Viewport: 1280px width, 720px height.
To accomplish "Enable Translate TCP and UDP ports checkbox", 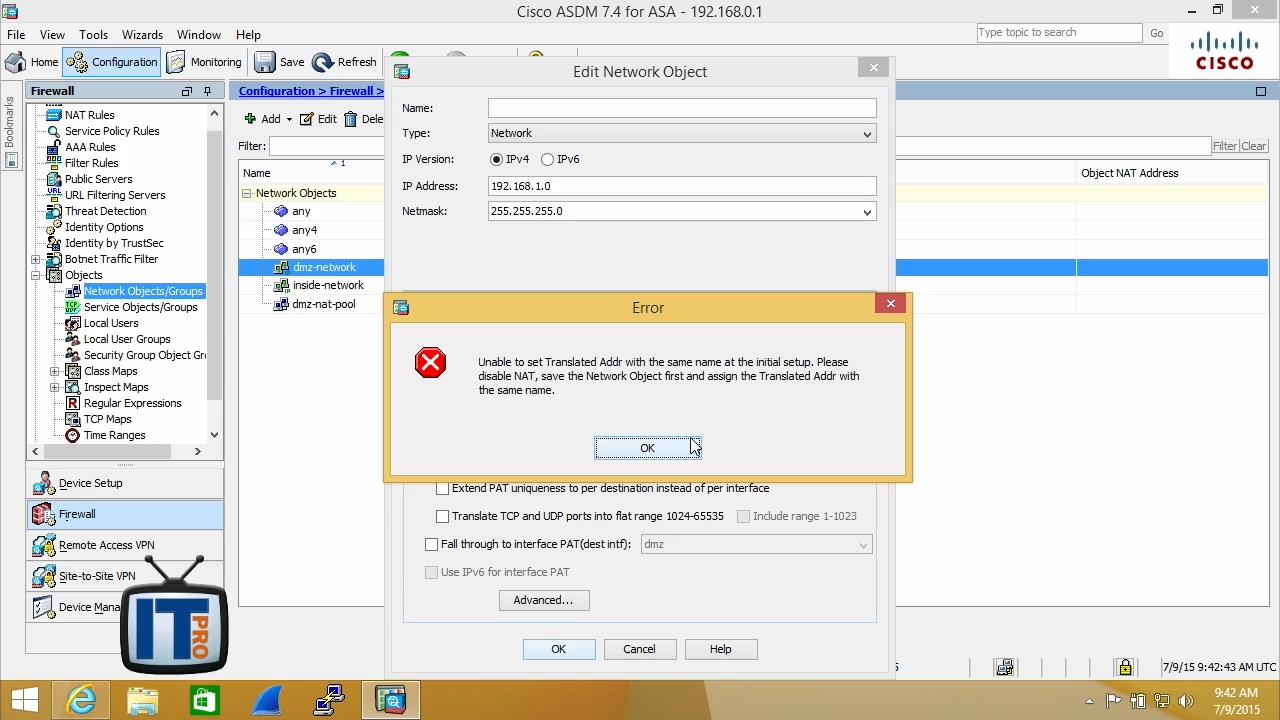I will coord(442,516).
